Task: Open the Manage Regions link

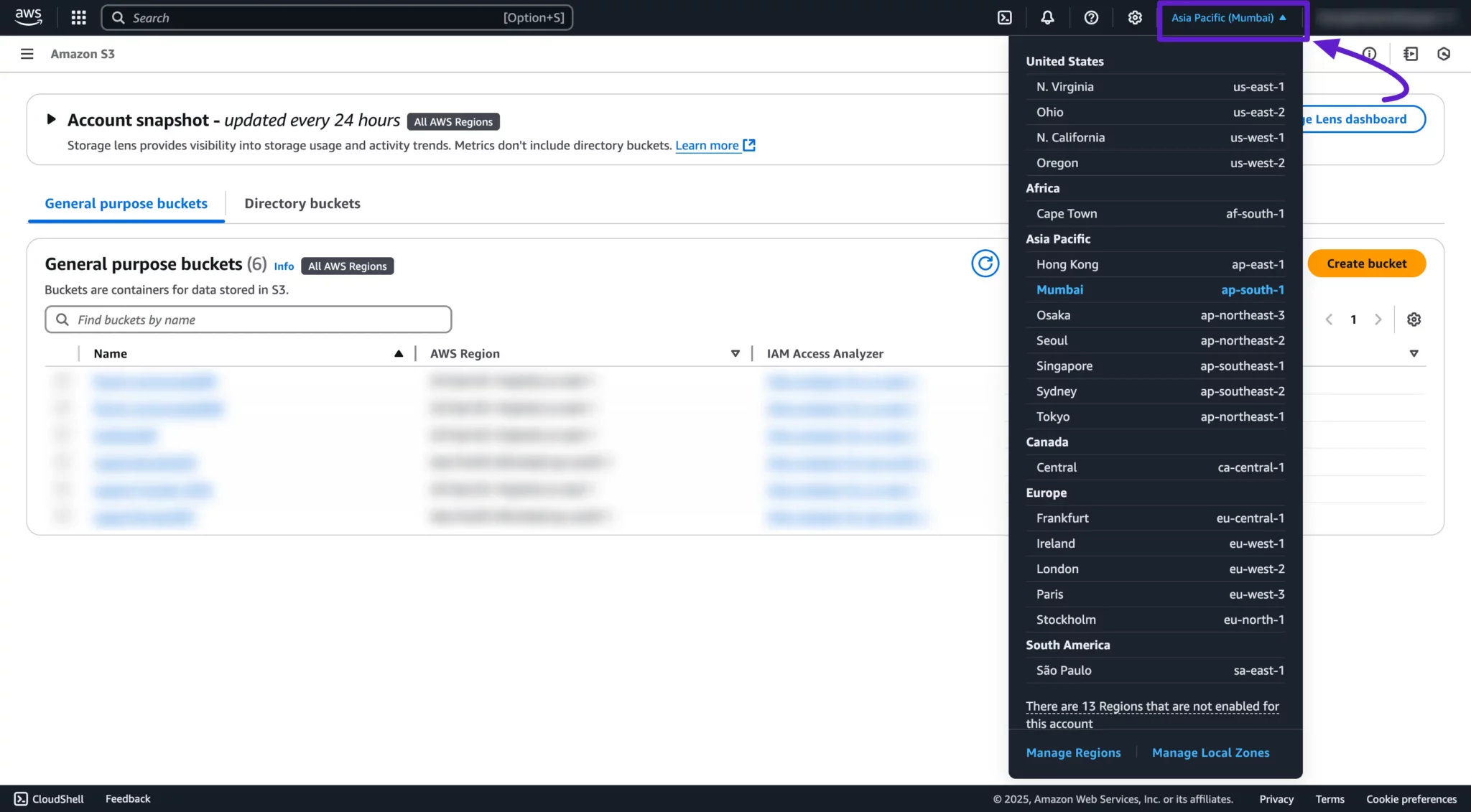Action: pos(1073,752)
